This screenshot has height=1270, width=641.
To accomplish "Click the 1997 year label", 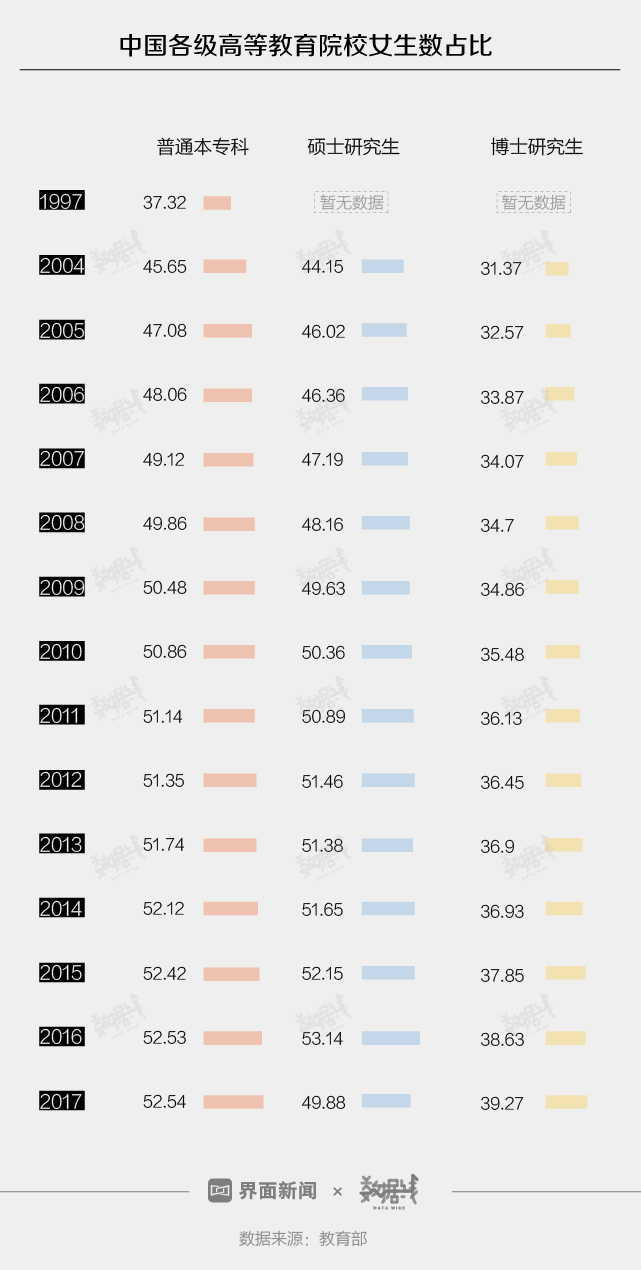I will tap(61, 202).
